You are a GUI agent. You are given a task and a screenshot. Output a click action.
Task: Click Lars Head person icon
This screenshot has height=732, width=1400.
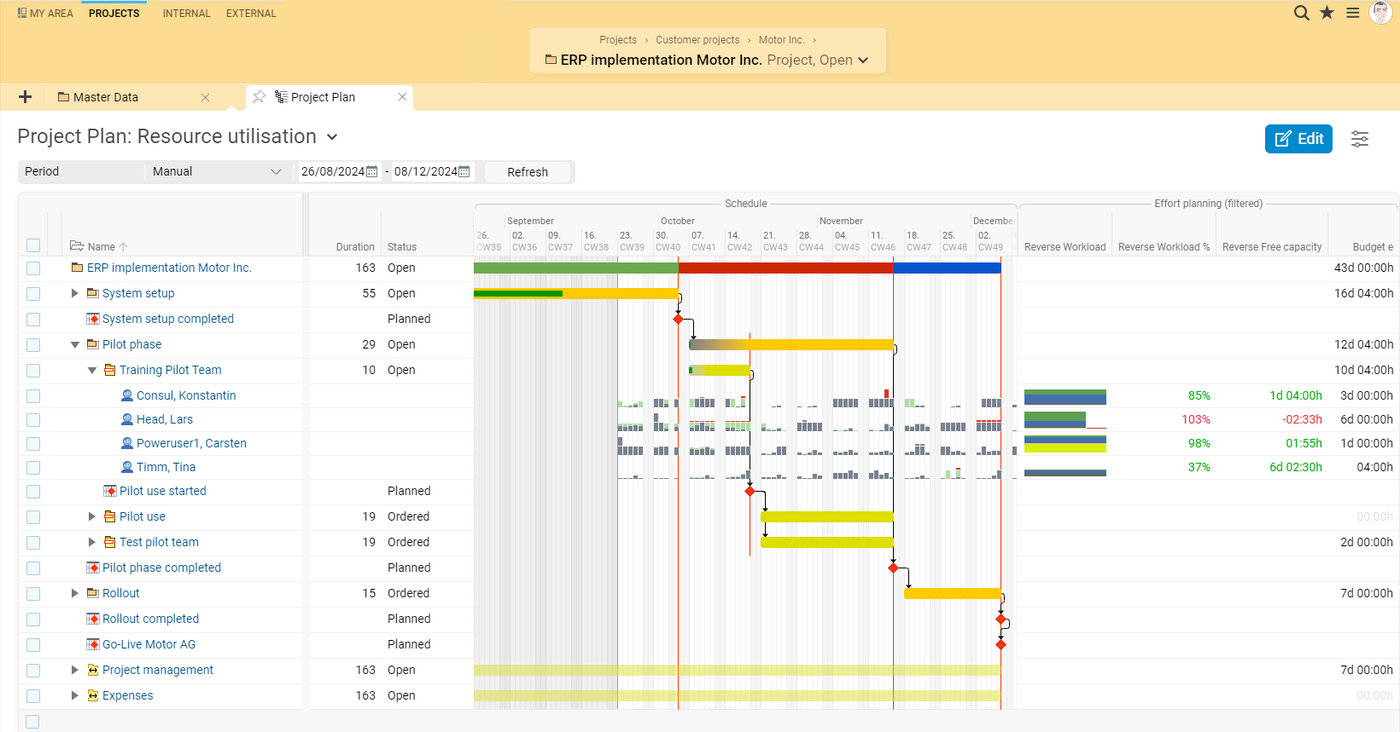[127, 420]
